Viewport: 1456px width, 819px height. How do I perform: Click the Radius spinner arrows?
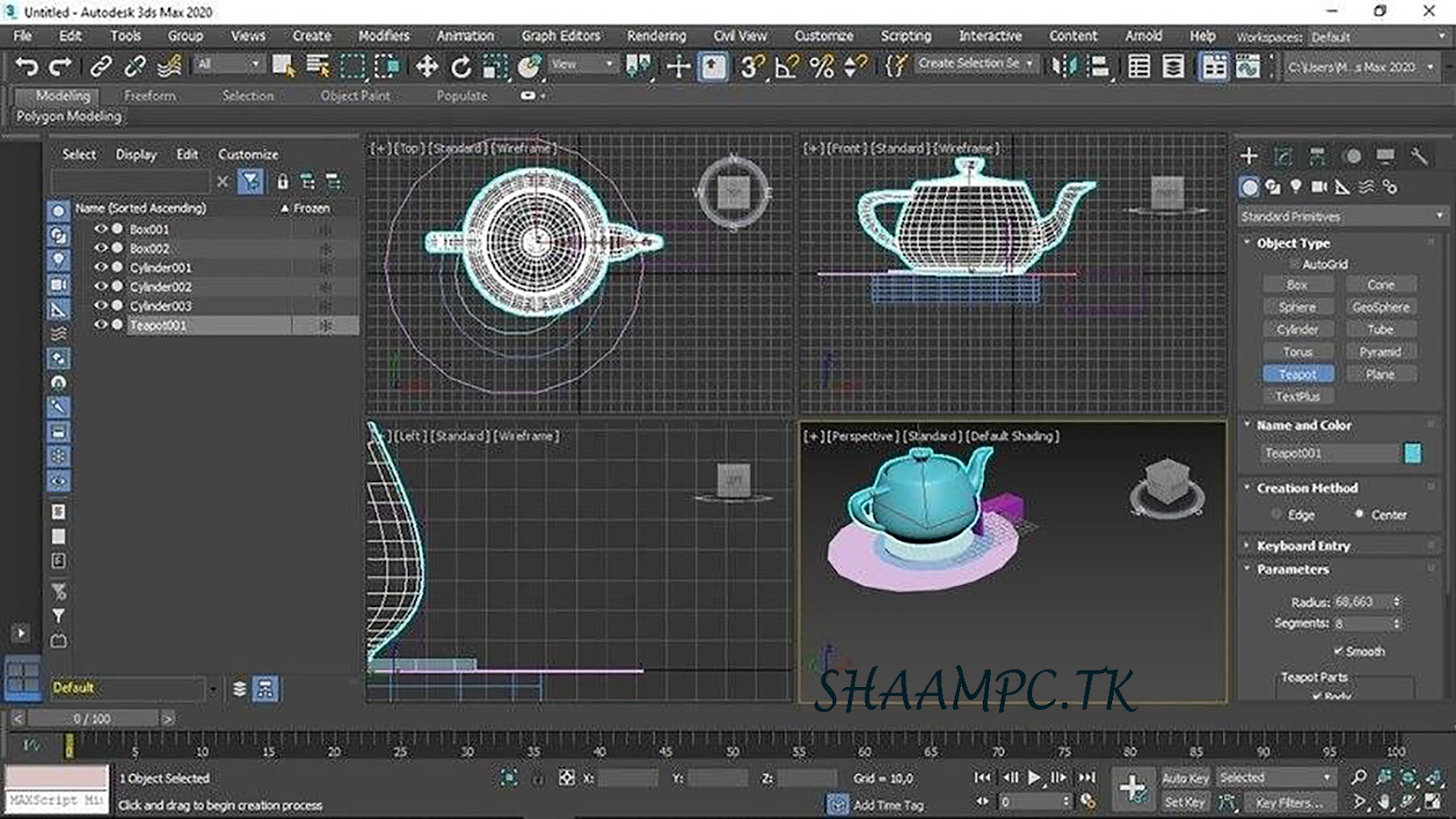click(x=1397, y=602)
